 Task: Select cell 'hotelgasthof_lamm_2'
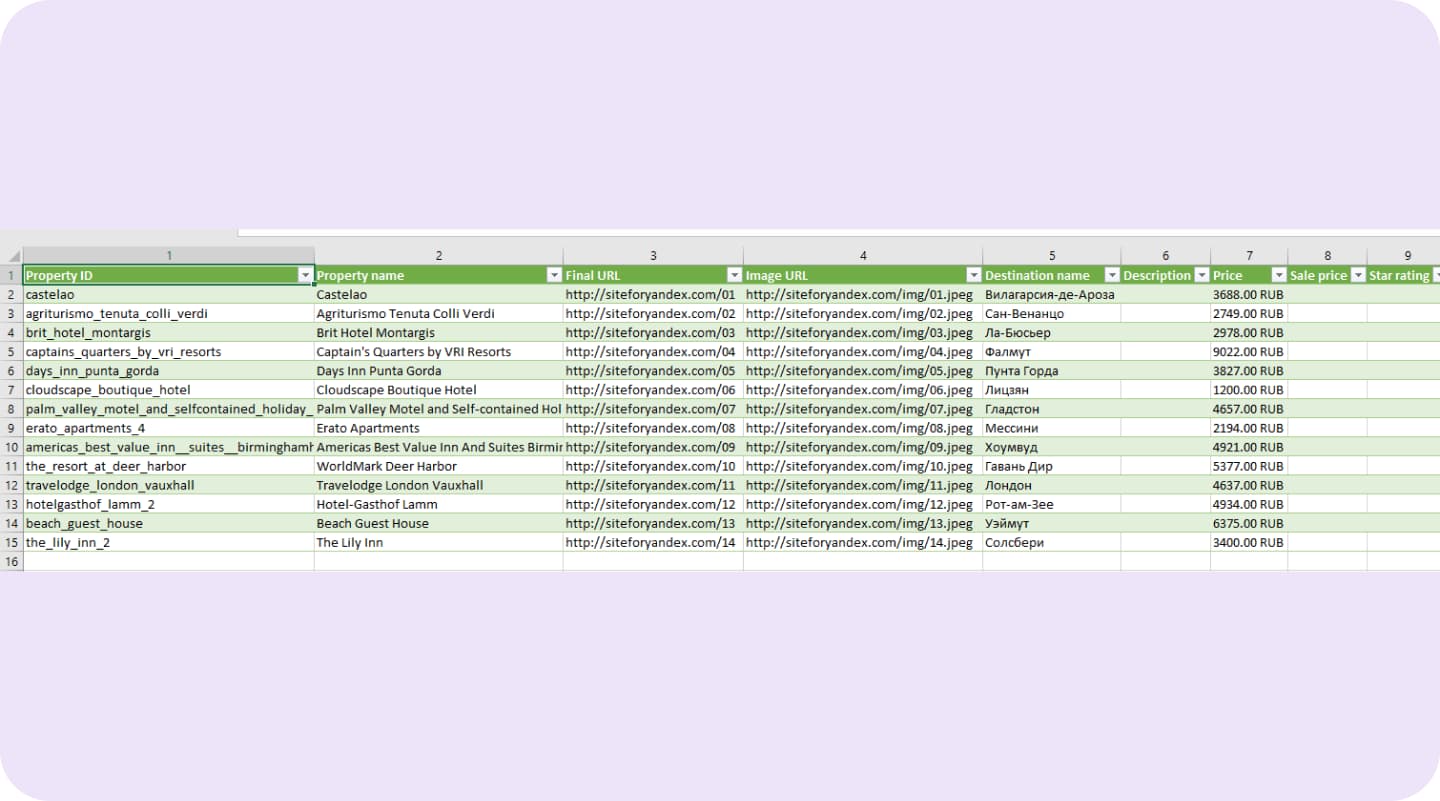point(168,504)
